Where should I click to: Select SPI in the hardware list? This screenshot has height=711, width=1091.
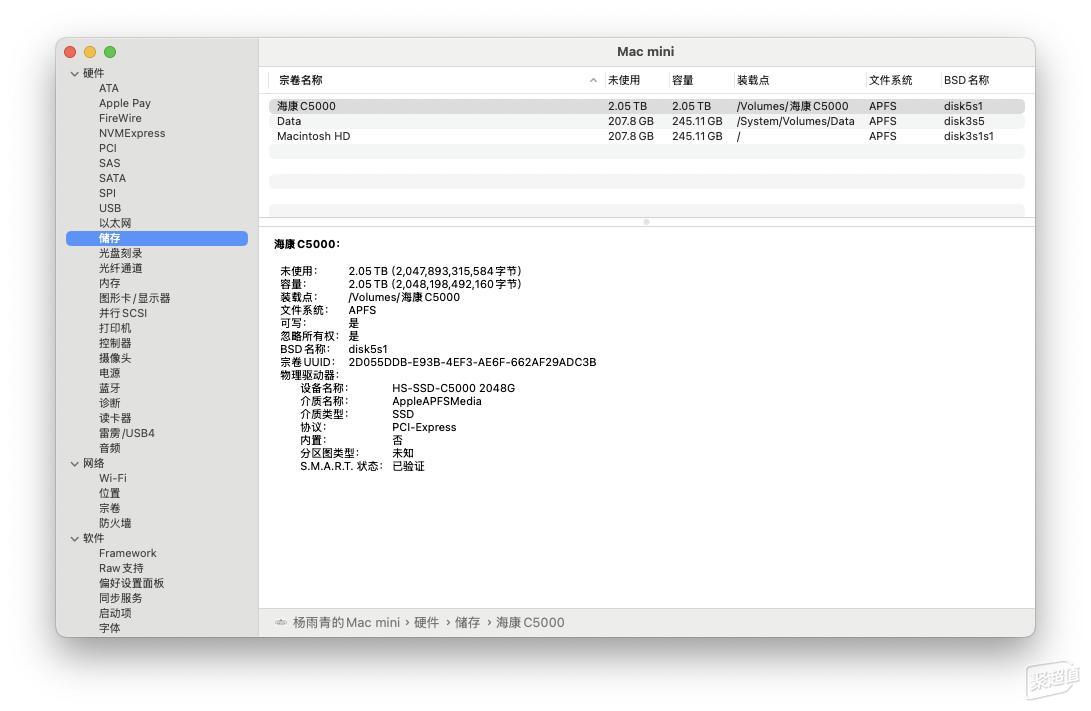[x=107, y=193]
